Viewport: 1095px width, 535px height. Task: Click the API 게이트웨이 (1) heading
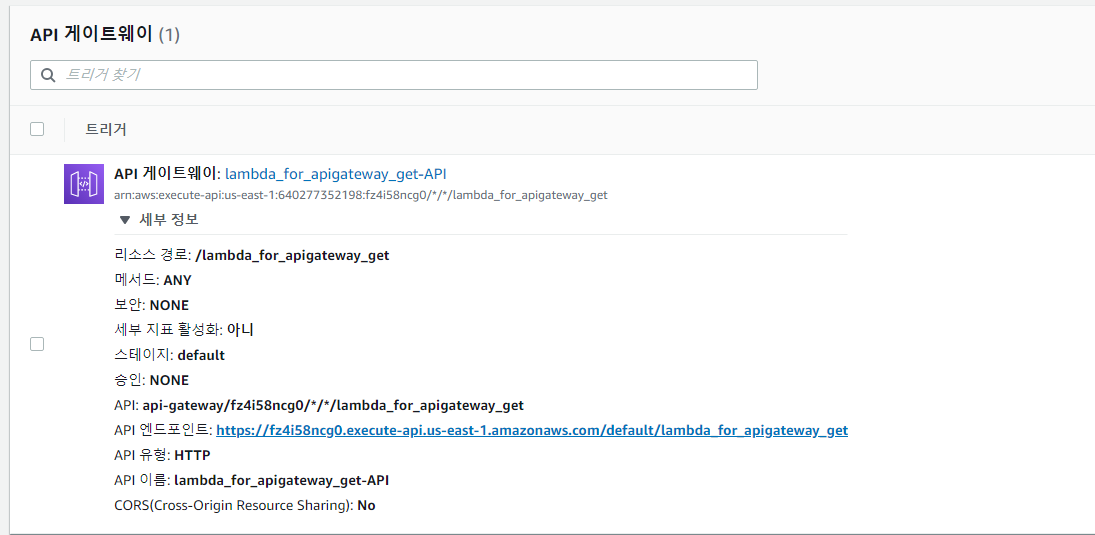(x=105, y=35)
